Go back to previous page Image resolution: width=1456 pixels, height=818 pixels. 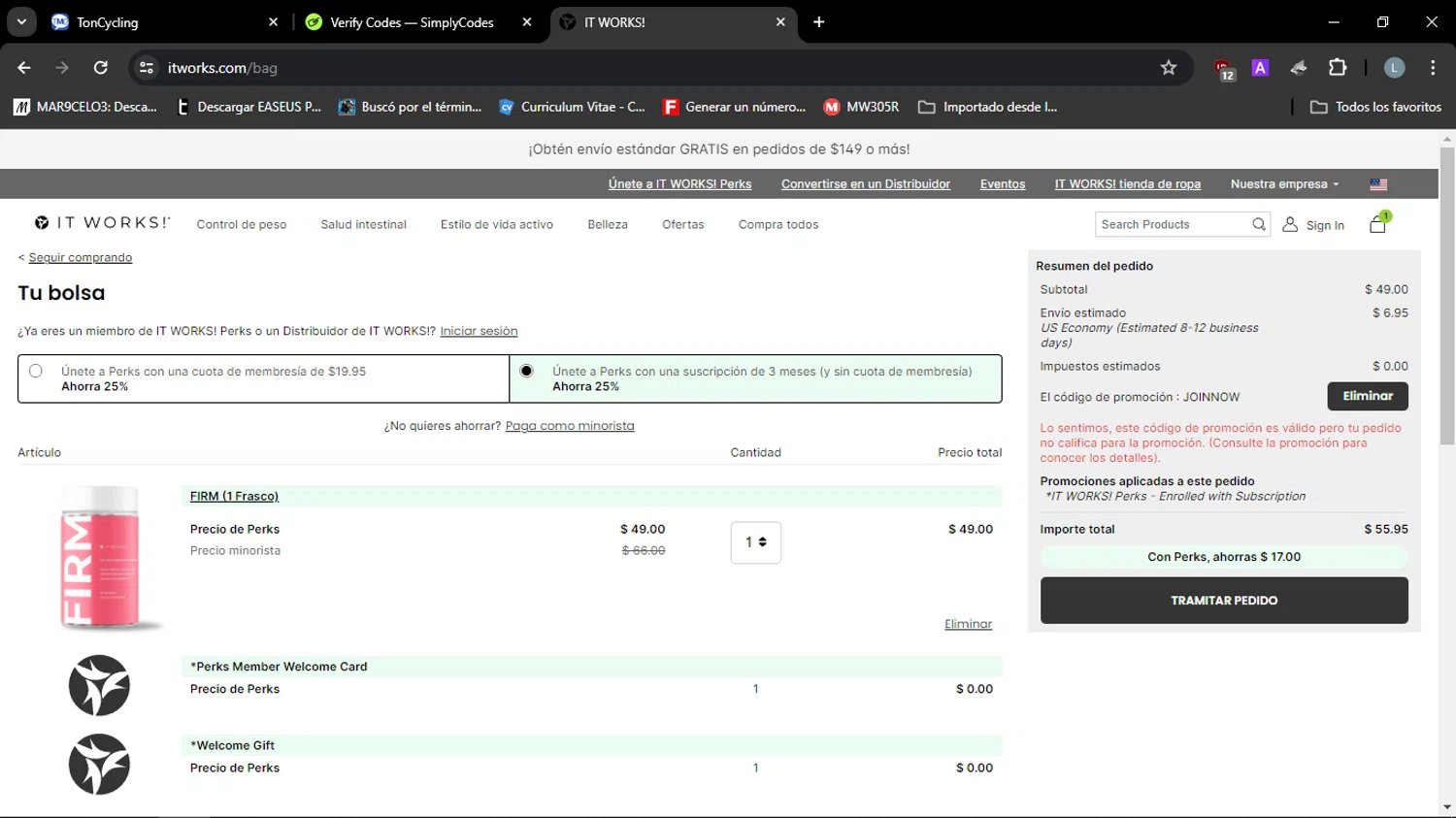[24, 68]
